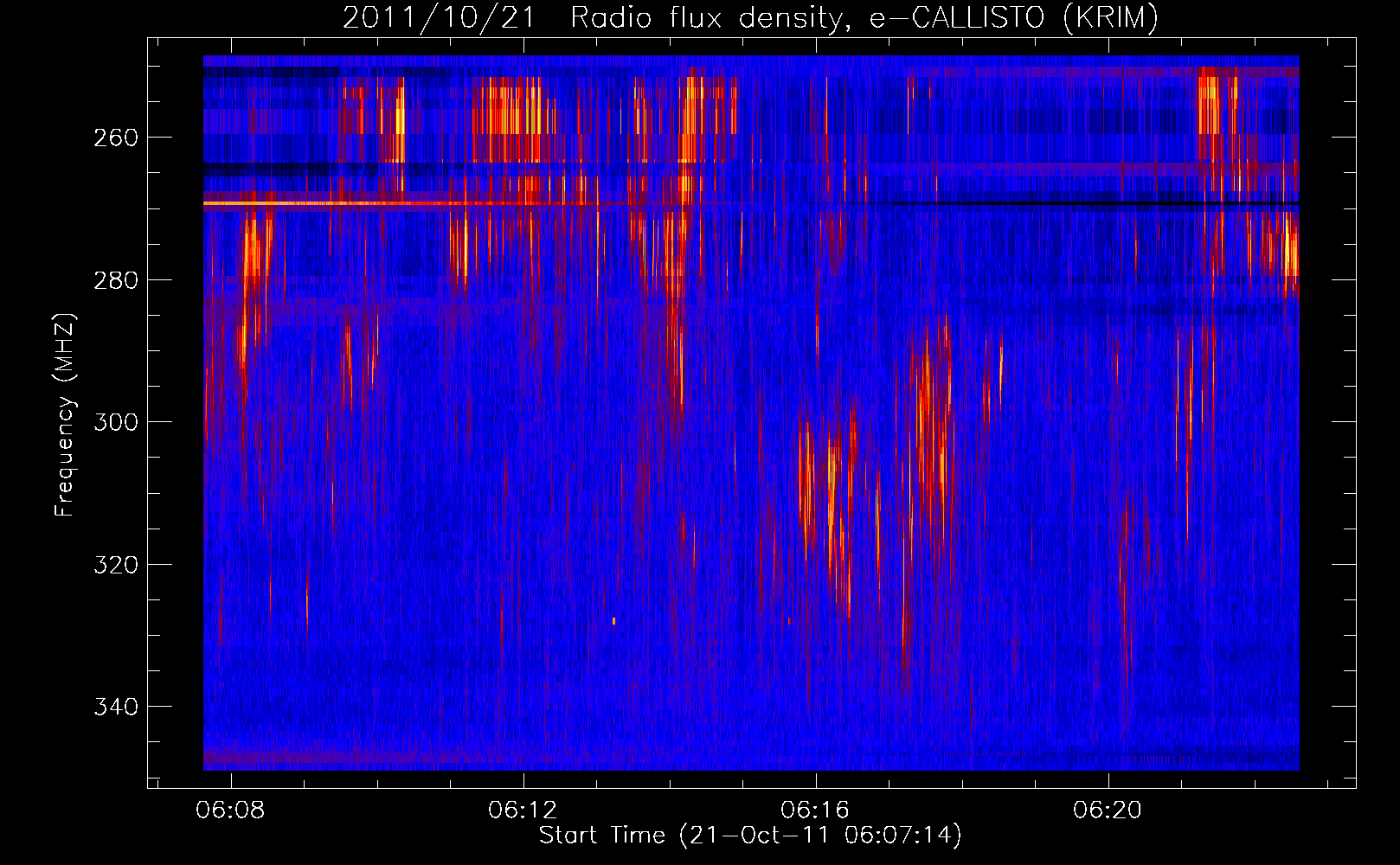This screenshot has height=865, width=1400.
Task: Click the plot title '2011/10/21 Radio flux density'
Action: (750, 18)
